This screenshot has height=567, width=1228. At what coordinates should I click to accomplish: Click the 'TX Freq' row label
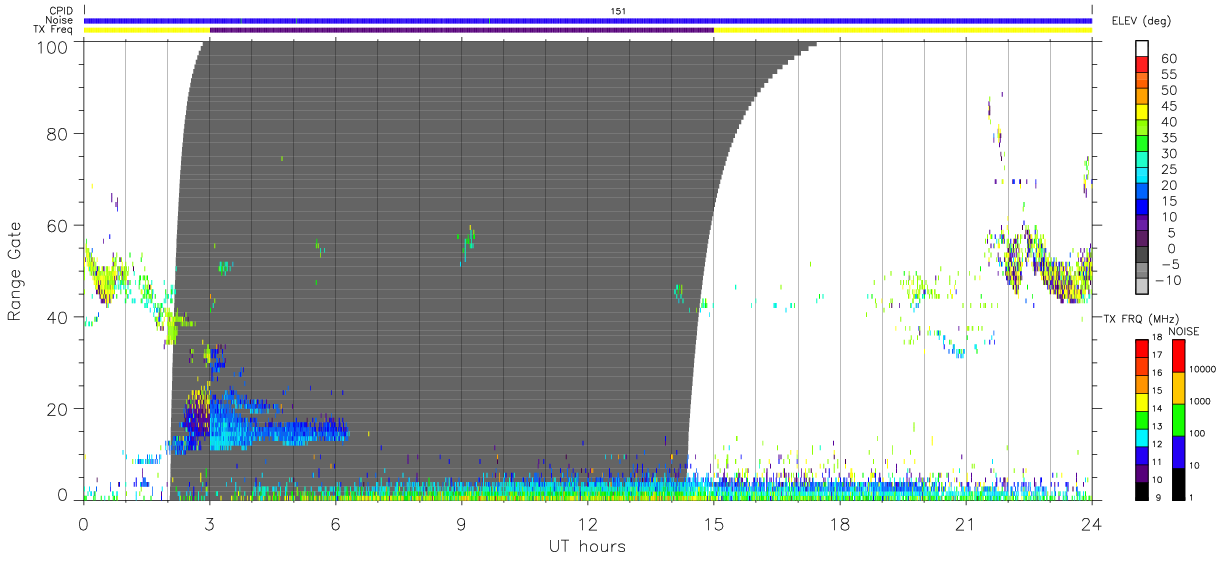click(x=55, y=30)
